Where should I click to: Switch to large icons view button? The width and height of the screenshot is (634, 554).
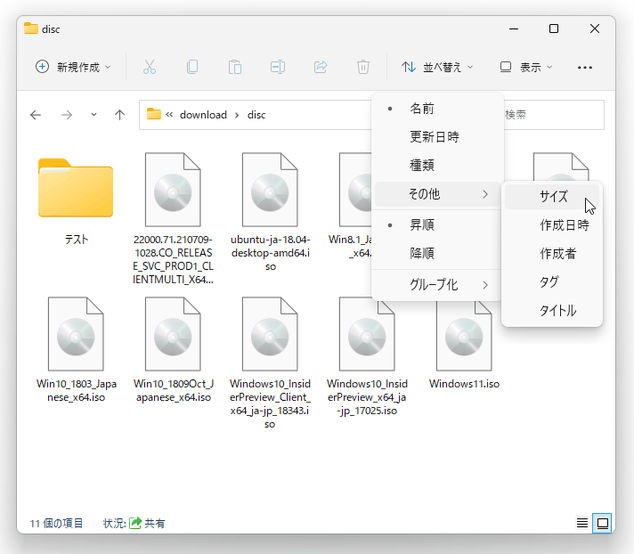[x=602, y=523]
